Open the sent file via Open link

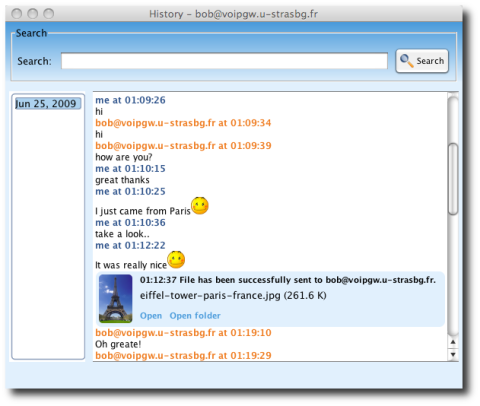(151, 315)
